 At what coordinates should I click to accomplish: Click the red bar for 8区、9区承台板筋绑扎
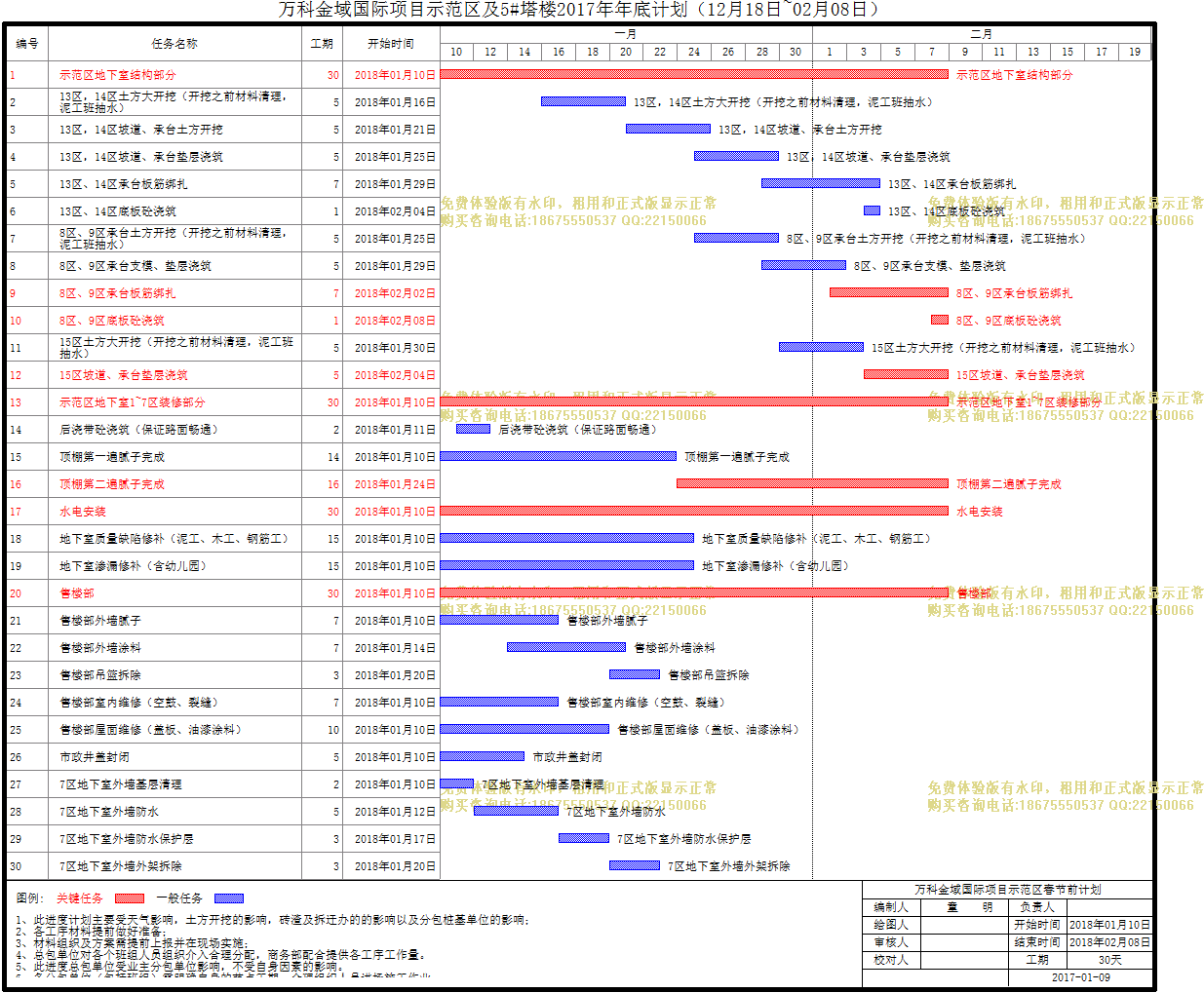889,292
